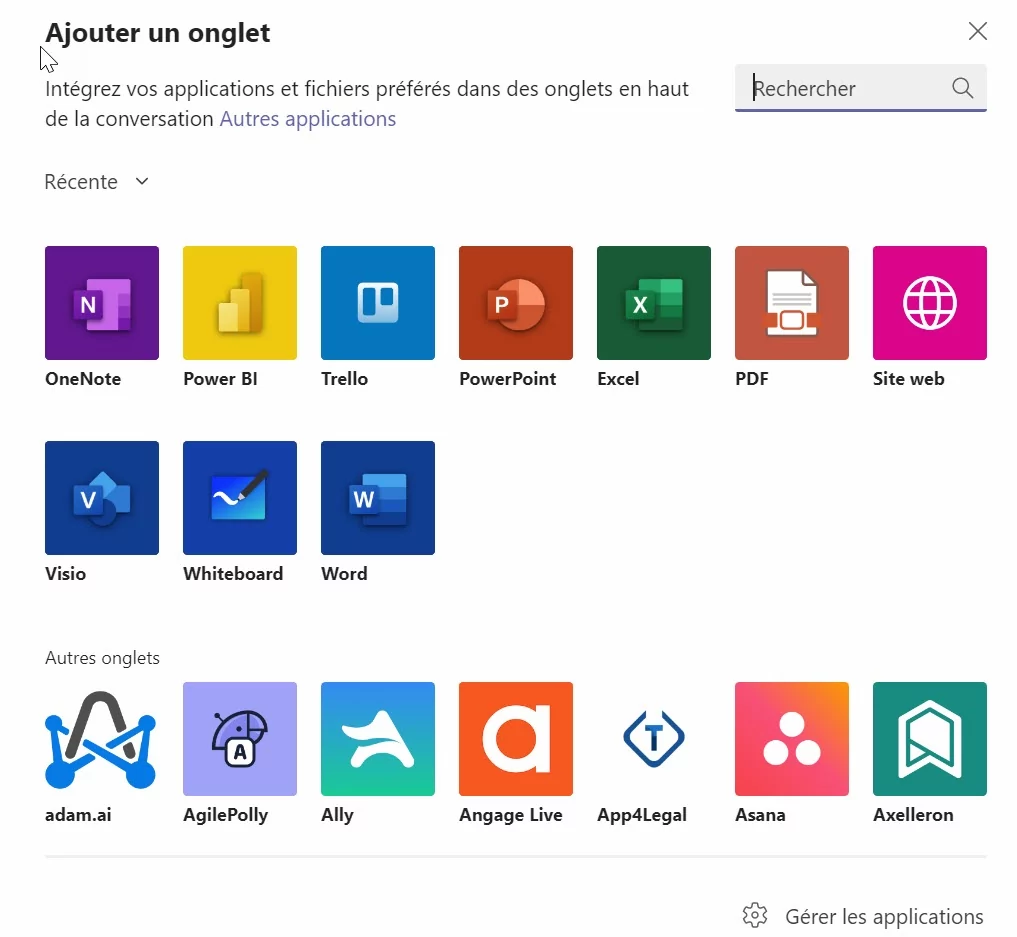Open the App4Legal app icon
The image size is (1017, 937).
(x=654, y=739)
